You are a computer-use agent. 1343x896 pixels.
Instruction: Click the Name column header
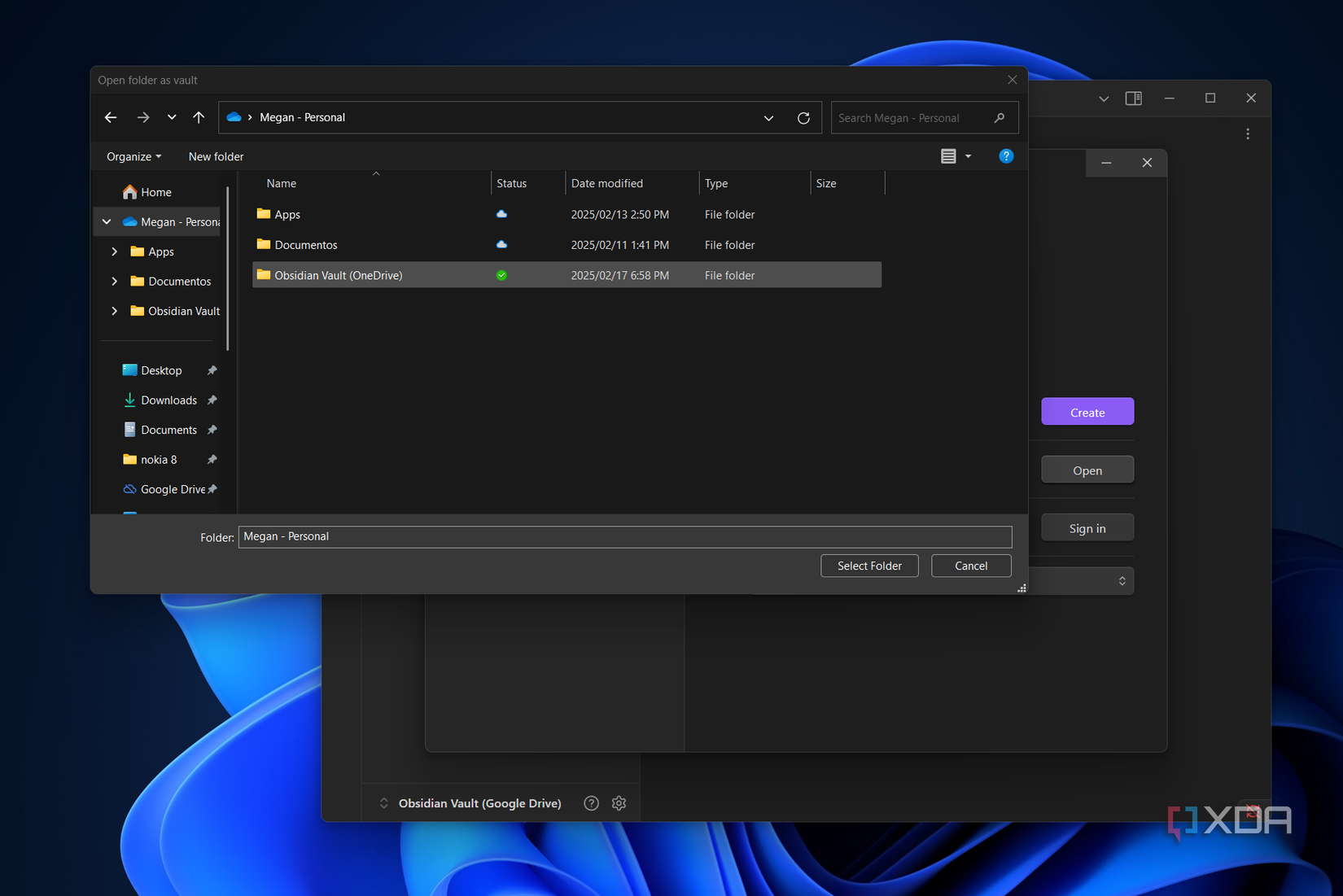pos(280,183)
